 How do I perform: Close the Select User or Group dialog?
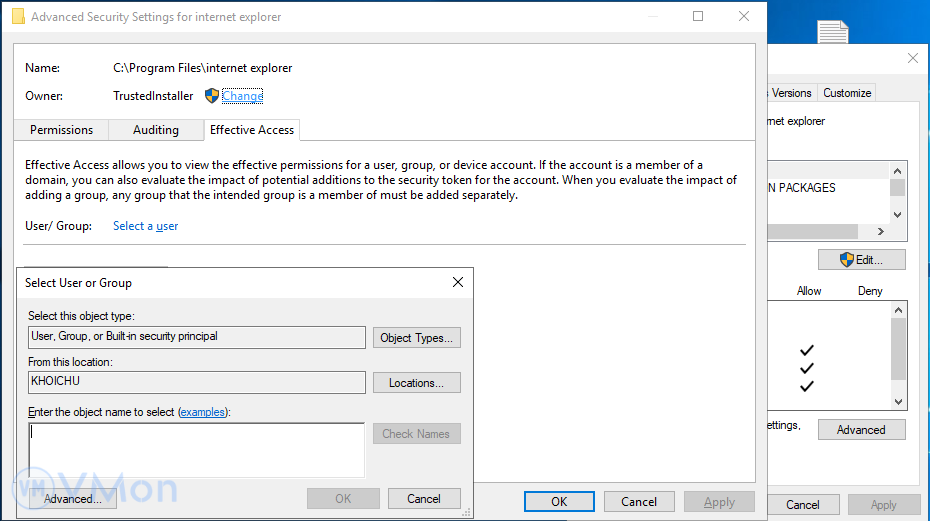pos(458,282)
